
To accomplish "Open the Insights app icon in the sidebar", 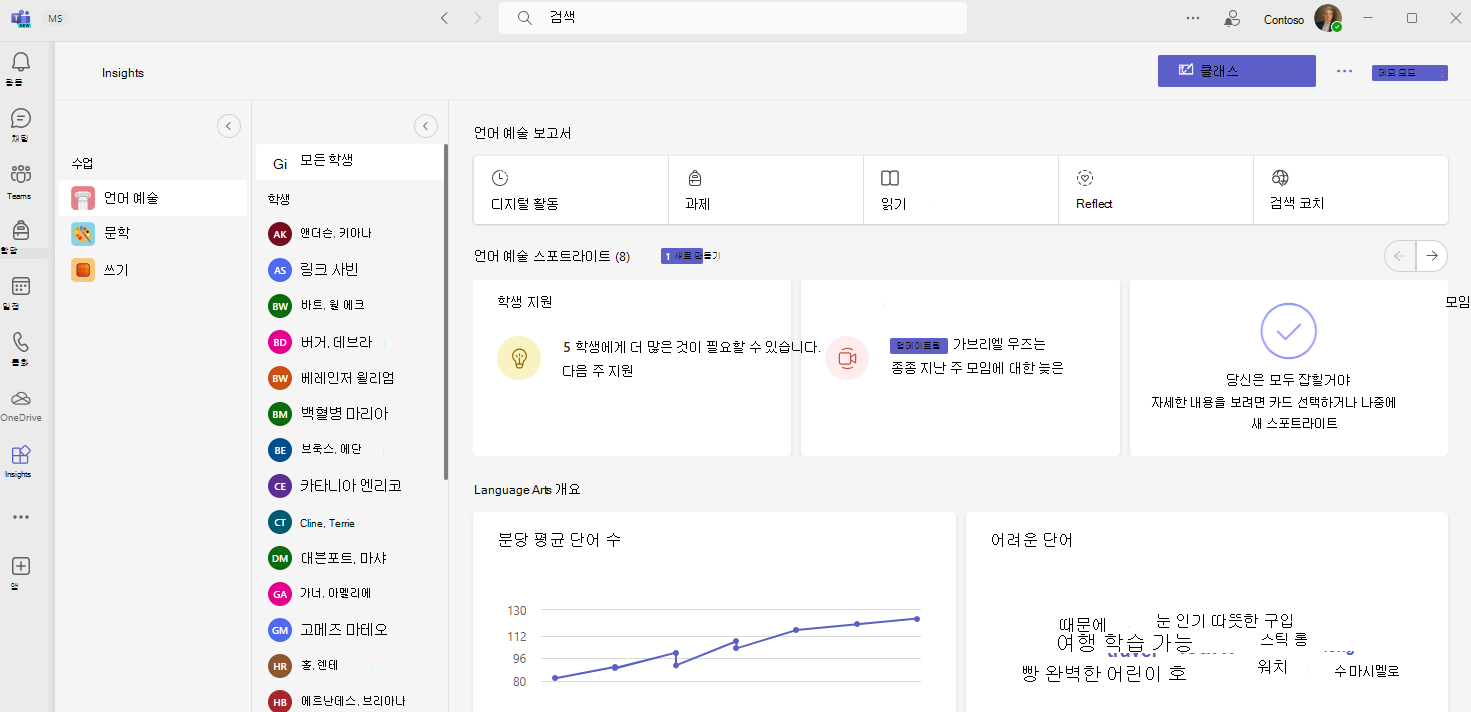I will [20, 455].
